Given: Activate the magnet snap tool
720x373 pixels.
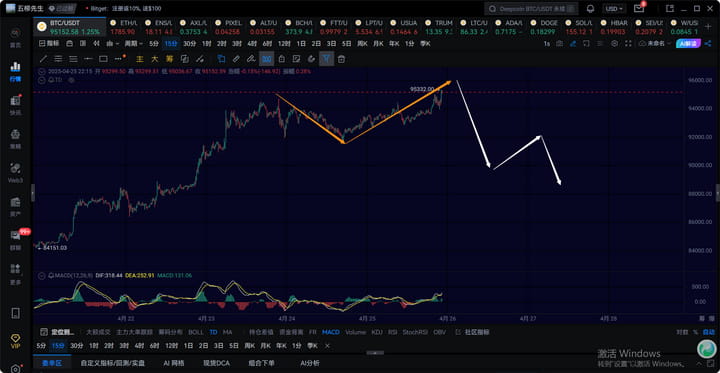Looking at the screenshot, I should pyautogui.click(x=311, y=59).
